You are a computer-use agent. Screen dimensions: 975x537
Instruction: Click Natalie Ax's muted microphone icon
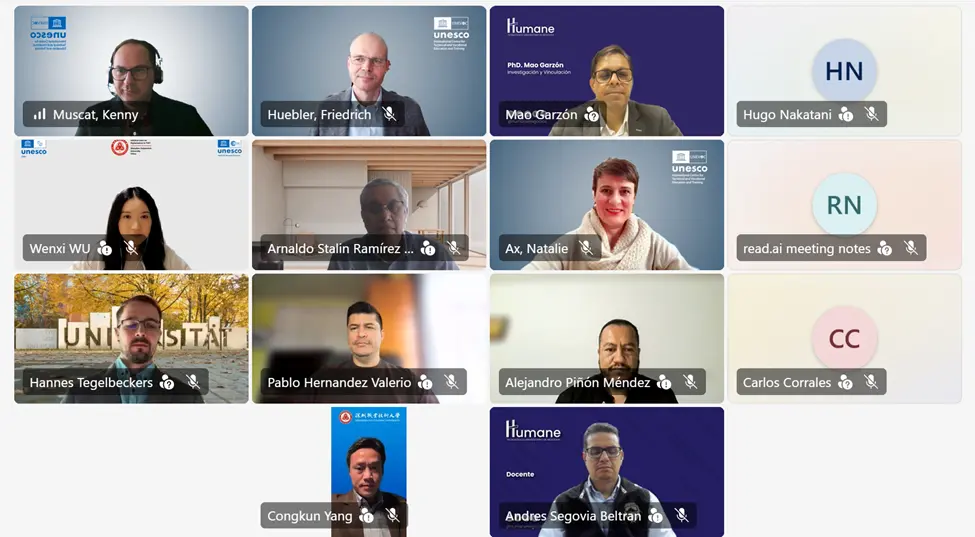586,249
